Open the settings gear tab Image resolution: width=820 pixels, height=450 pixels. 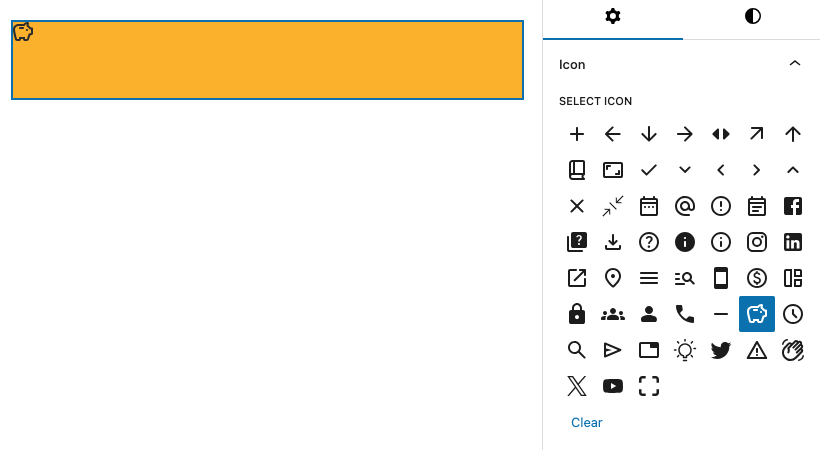pos(613,17)
